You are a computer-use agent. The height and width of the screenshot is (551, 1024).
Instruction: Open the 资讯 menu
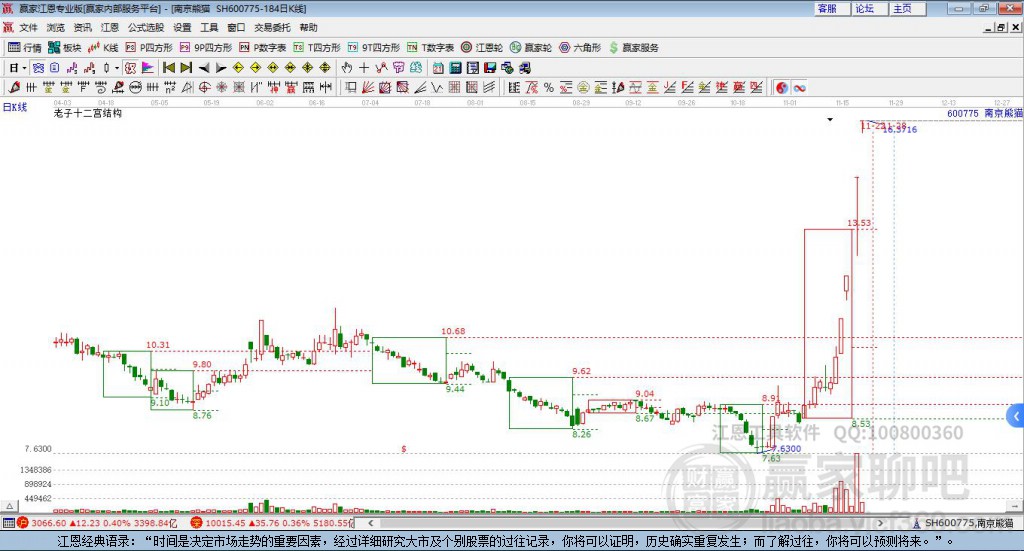pos(82,27)
